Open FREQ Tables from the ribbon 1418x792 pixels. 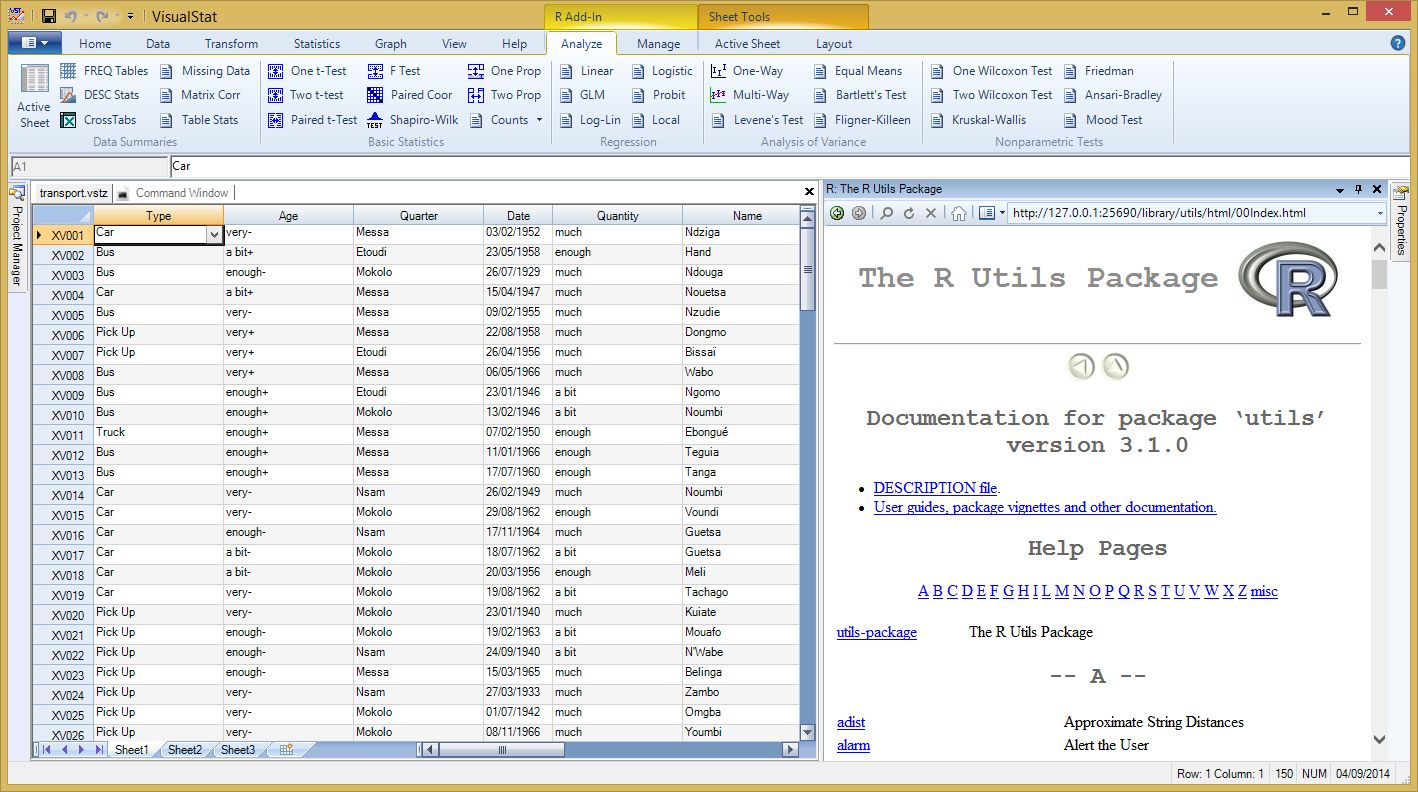pos(104,71)
